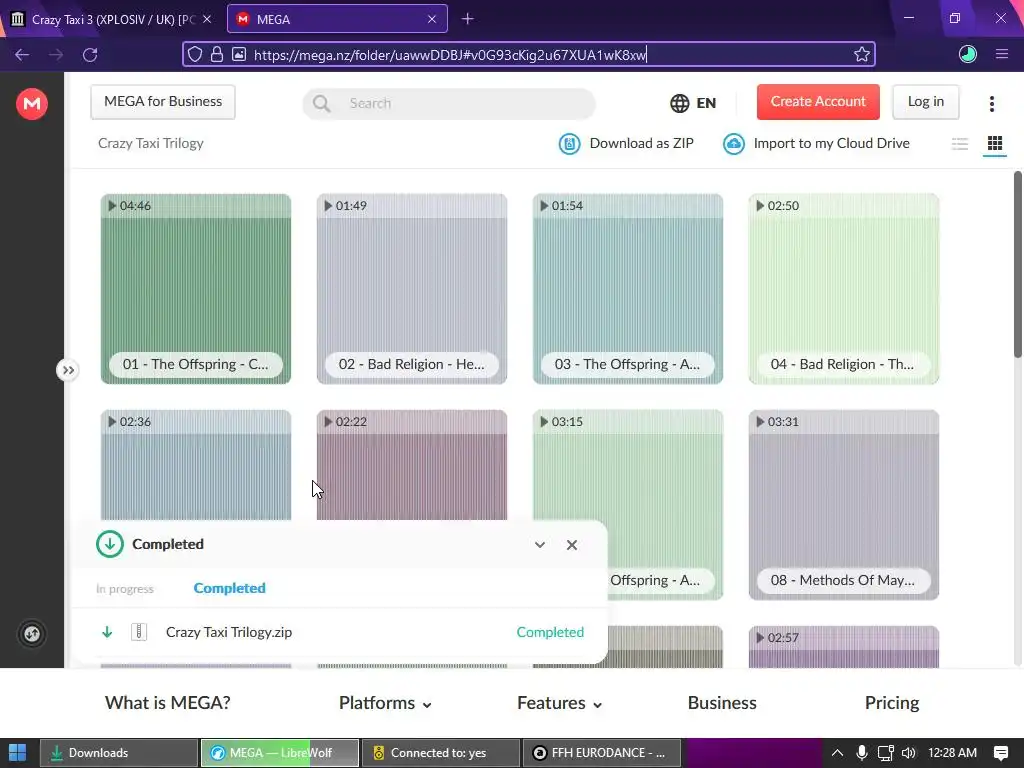Screen dimensions: 1024x768
Task: Select the Completed transfers tab
Action: [x=229, y=588]
